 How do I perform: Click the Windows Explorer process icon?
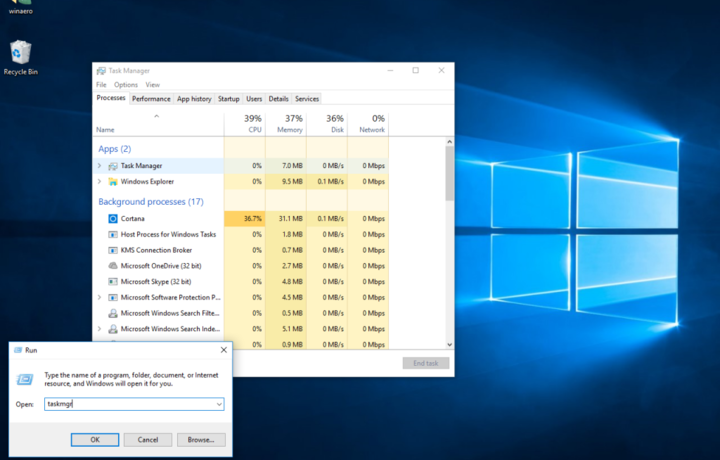[x=112, y=181]
